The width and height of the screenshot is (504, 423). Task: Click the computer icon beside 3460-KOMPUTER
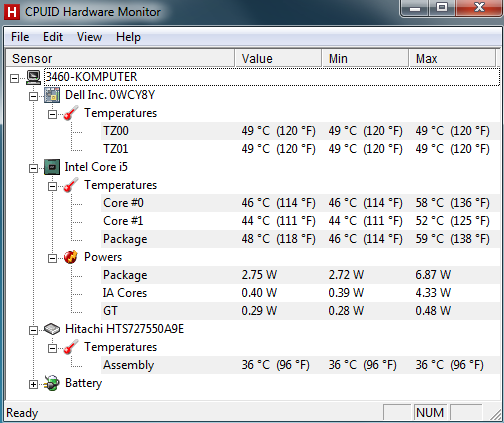click(34, 77)
